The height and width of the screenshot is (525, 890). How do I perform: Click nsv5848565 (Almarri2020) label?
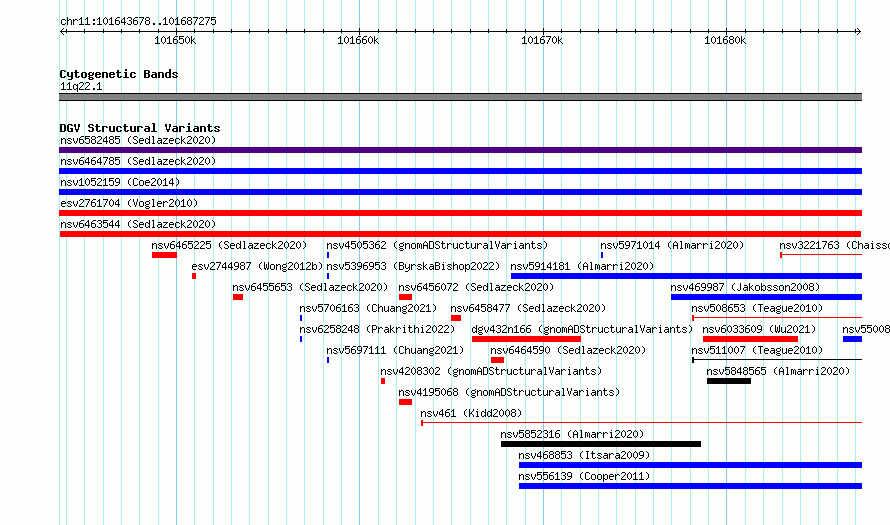click(778, 371)
